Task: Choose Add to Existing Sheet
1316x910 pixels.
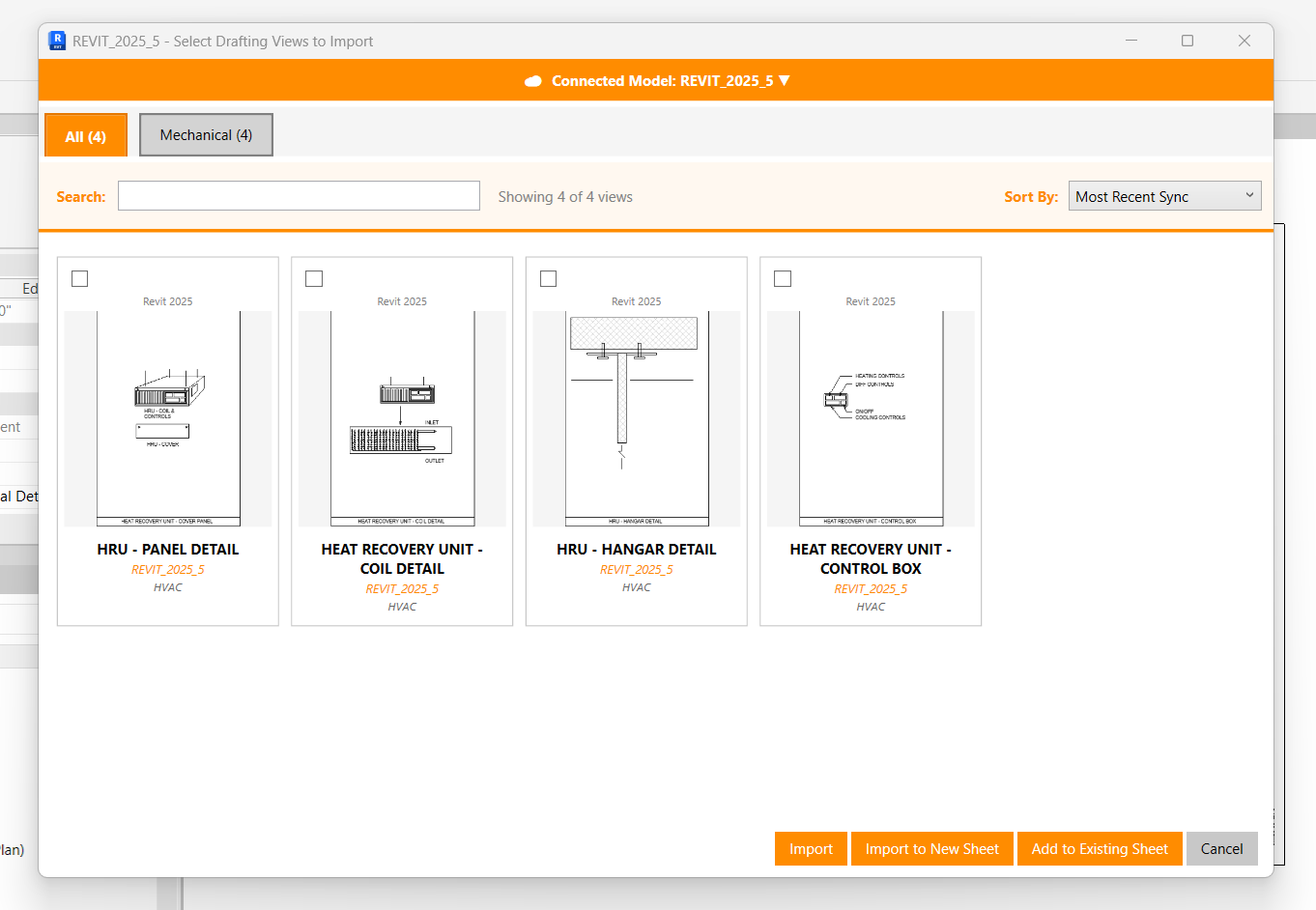Action: 1099,849
